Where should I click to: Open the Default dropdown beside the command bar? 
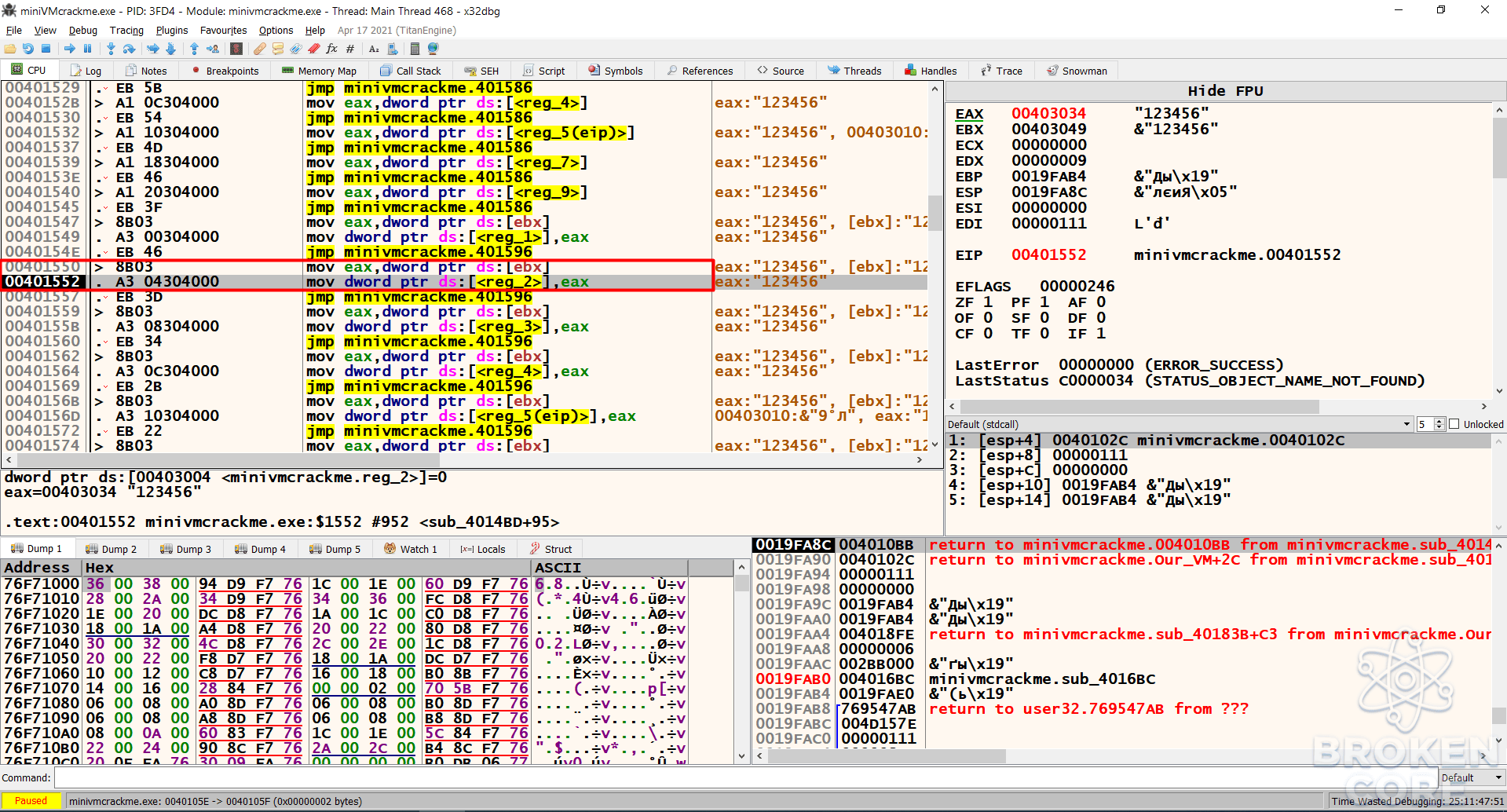(x=1472, y=777)
